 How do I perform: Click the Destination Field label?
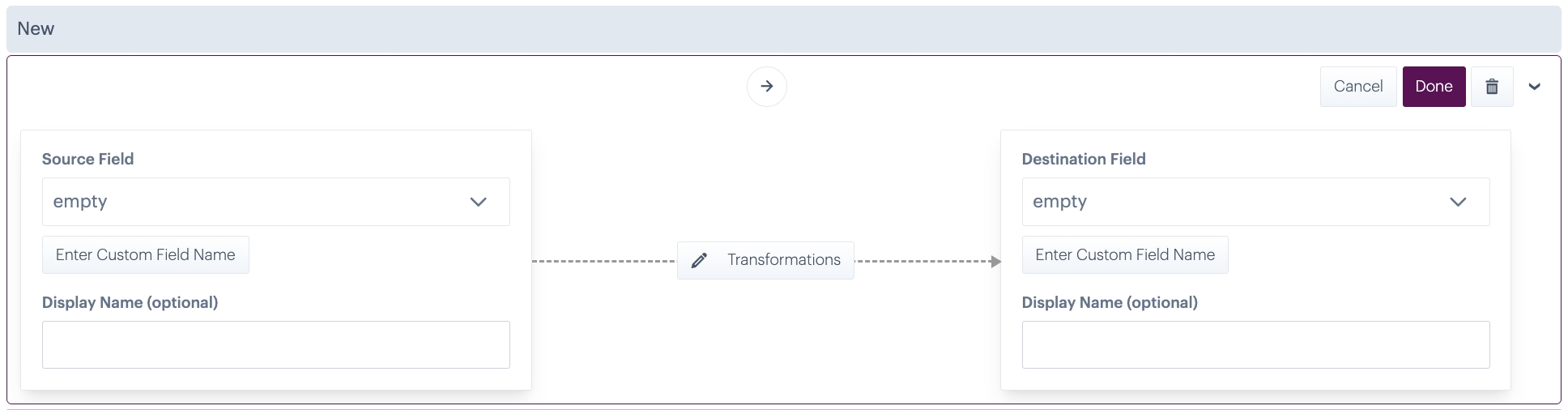point(1083,159)
